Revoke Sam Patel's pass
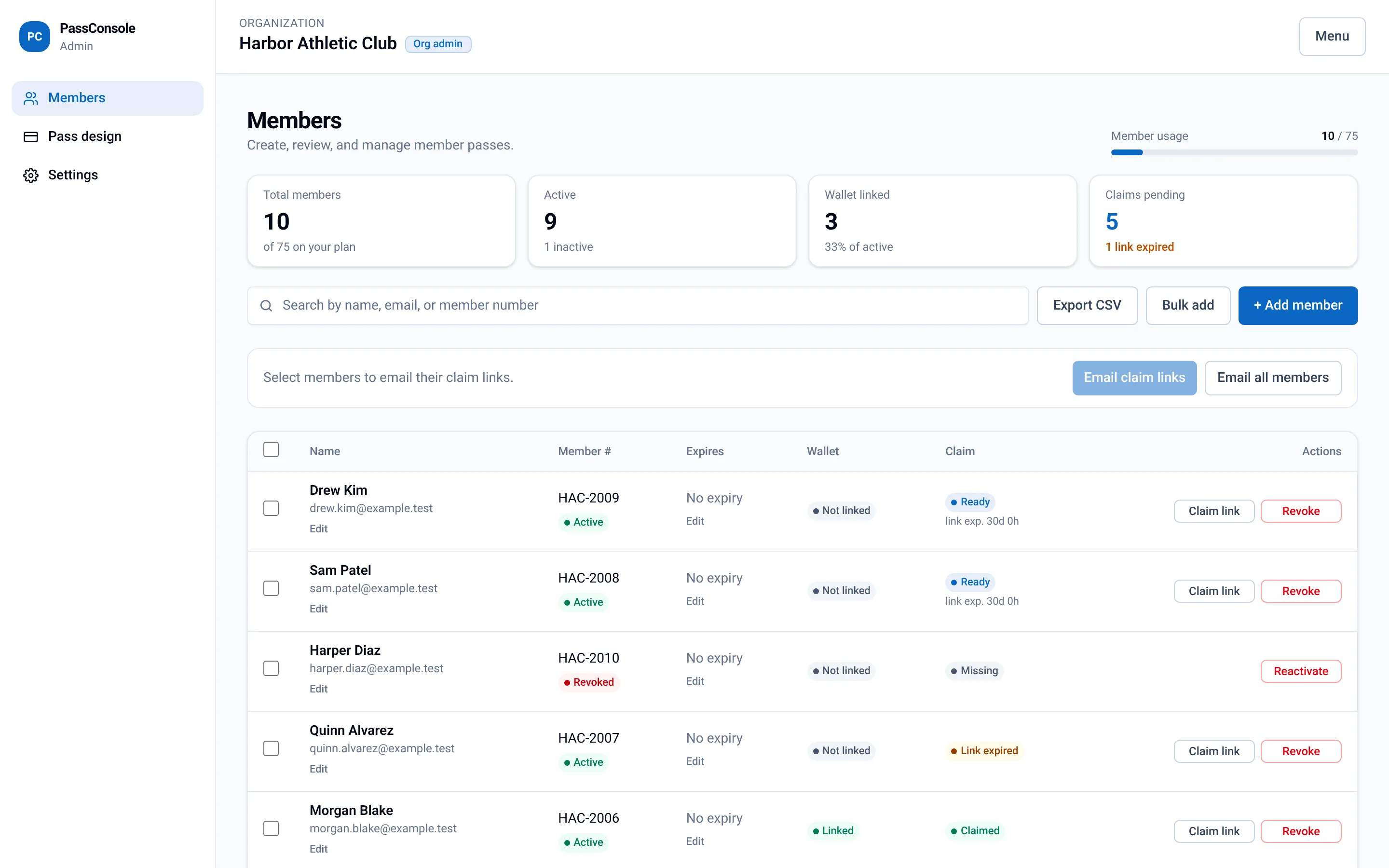The width and height of the screenshot is (1389, 868). tap(1301, 591)
